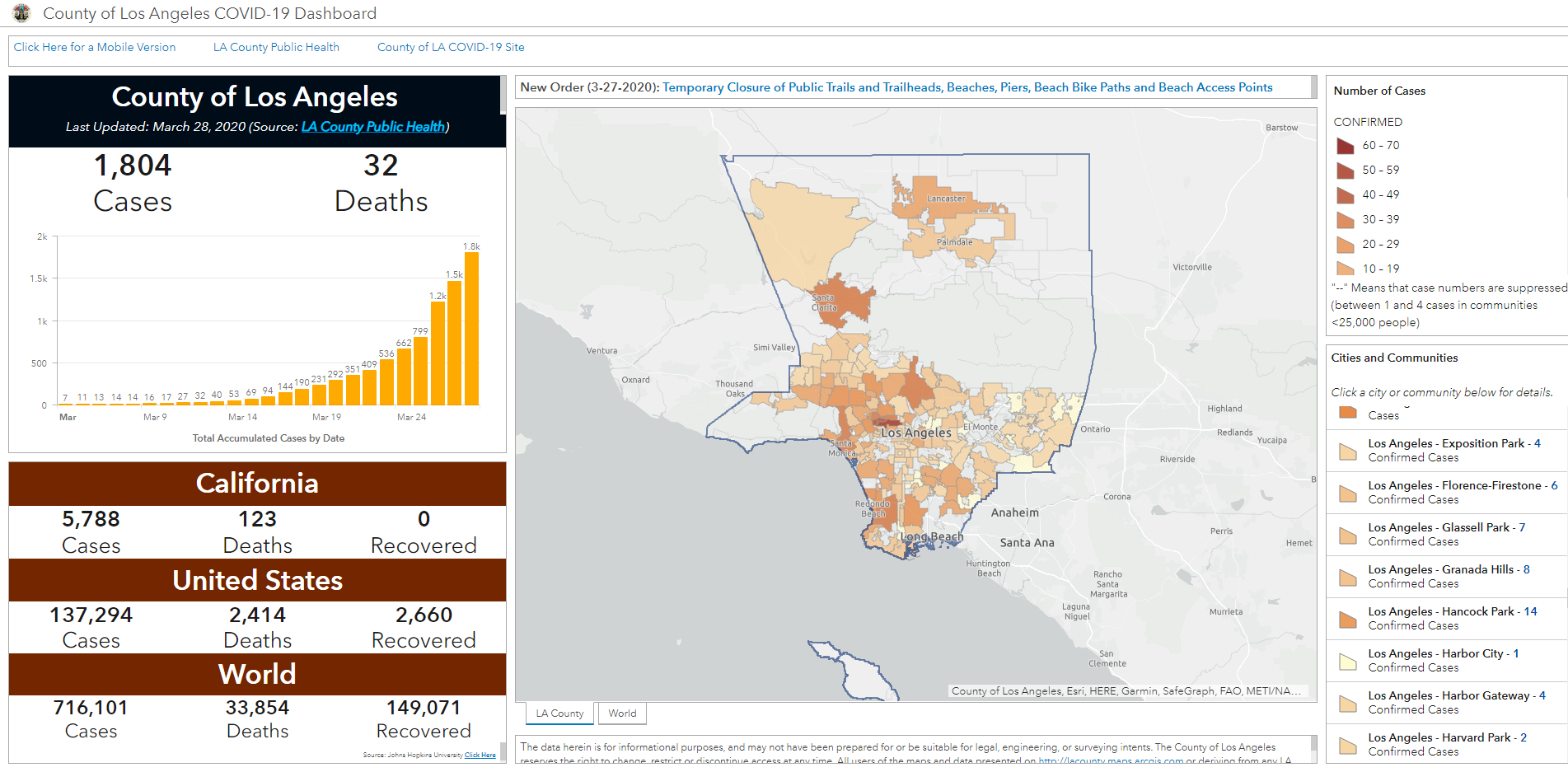The height and width of the screenshot is (772, 1568).
Task: Click the LA County seal logo
Action: tap(21, 13)
